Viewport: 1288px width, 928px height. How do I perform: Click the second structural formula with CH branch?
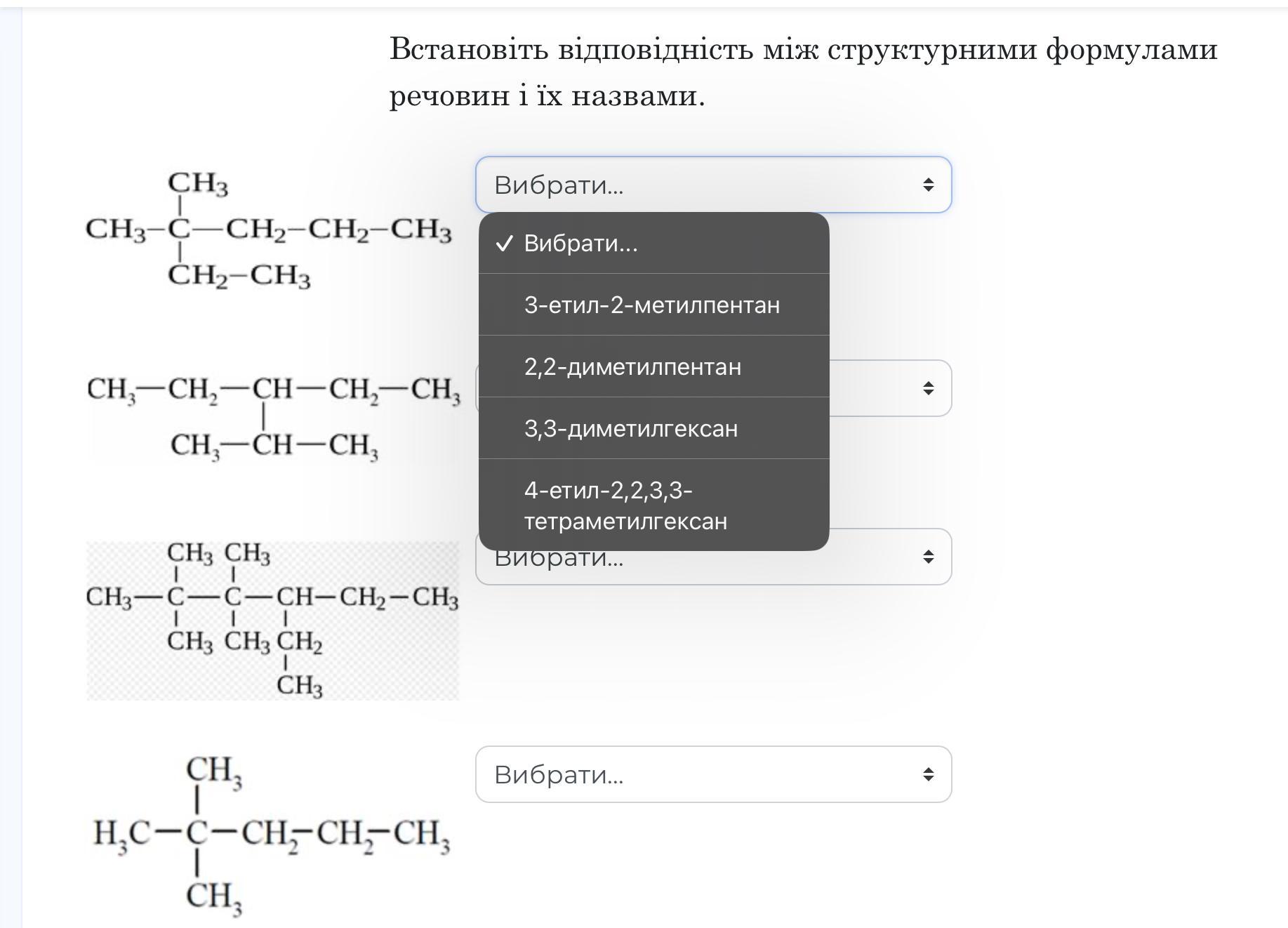273,416
